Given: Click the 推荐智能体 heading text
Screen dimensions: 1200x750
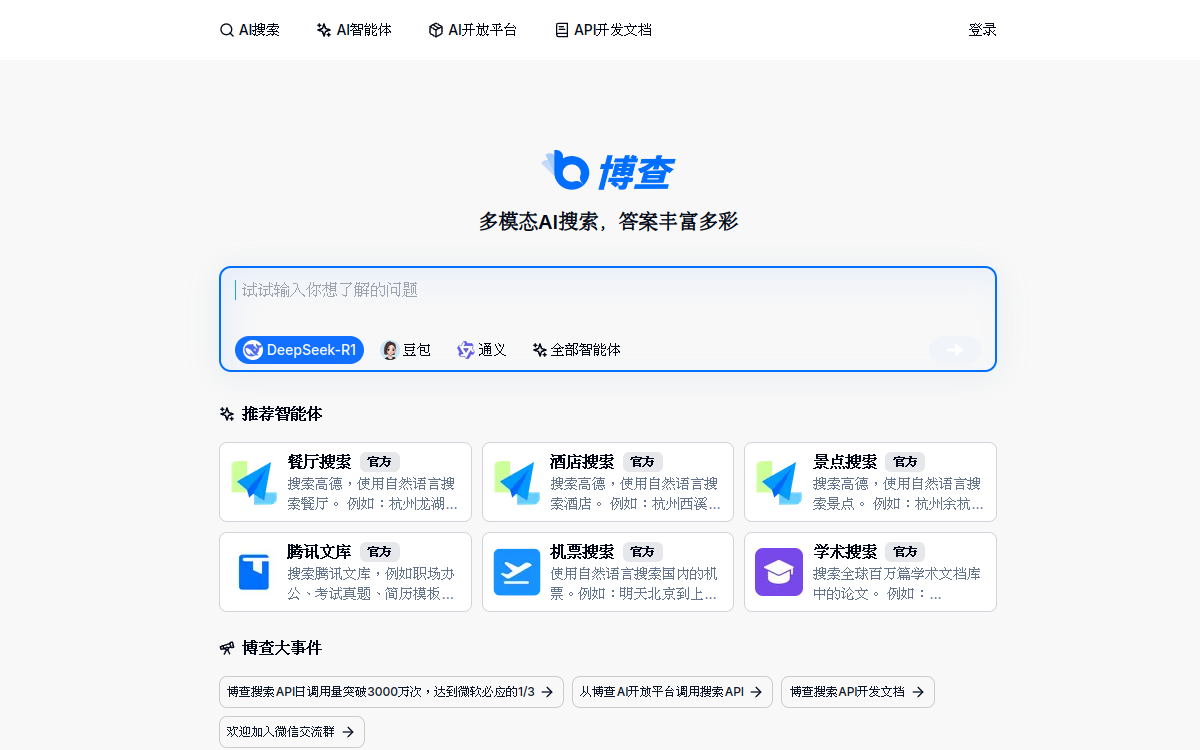Looking at the screenshot, I should click(282, 414).
